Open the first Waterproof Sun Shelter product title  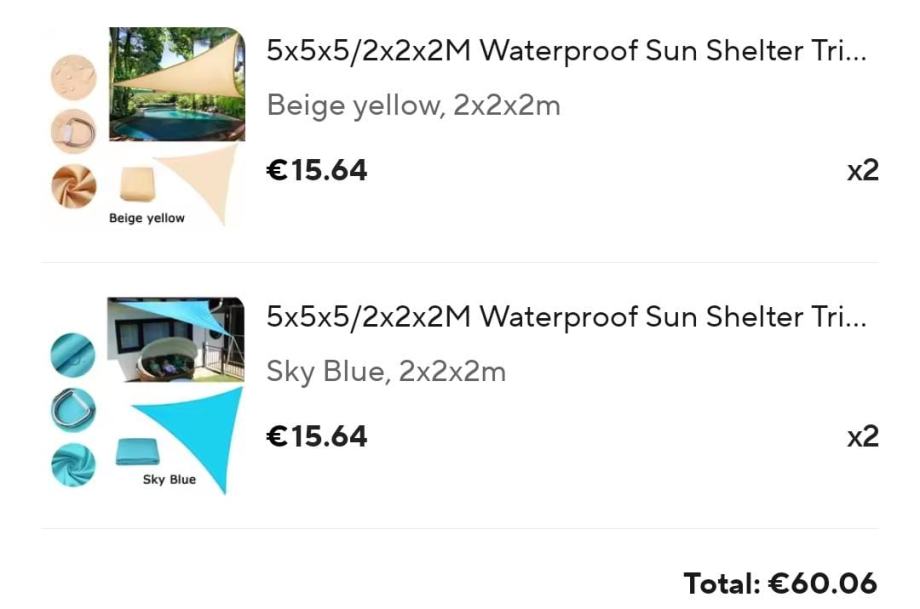(566, 51)
